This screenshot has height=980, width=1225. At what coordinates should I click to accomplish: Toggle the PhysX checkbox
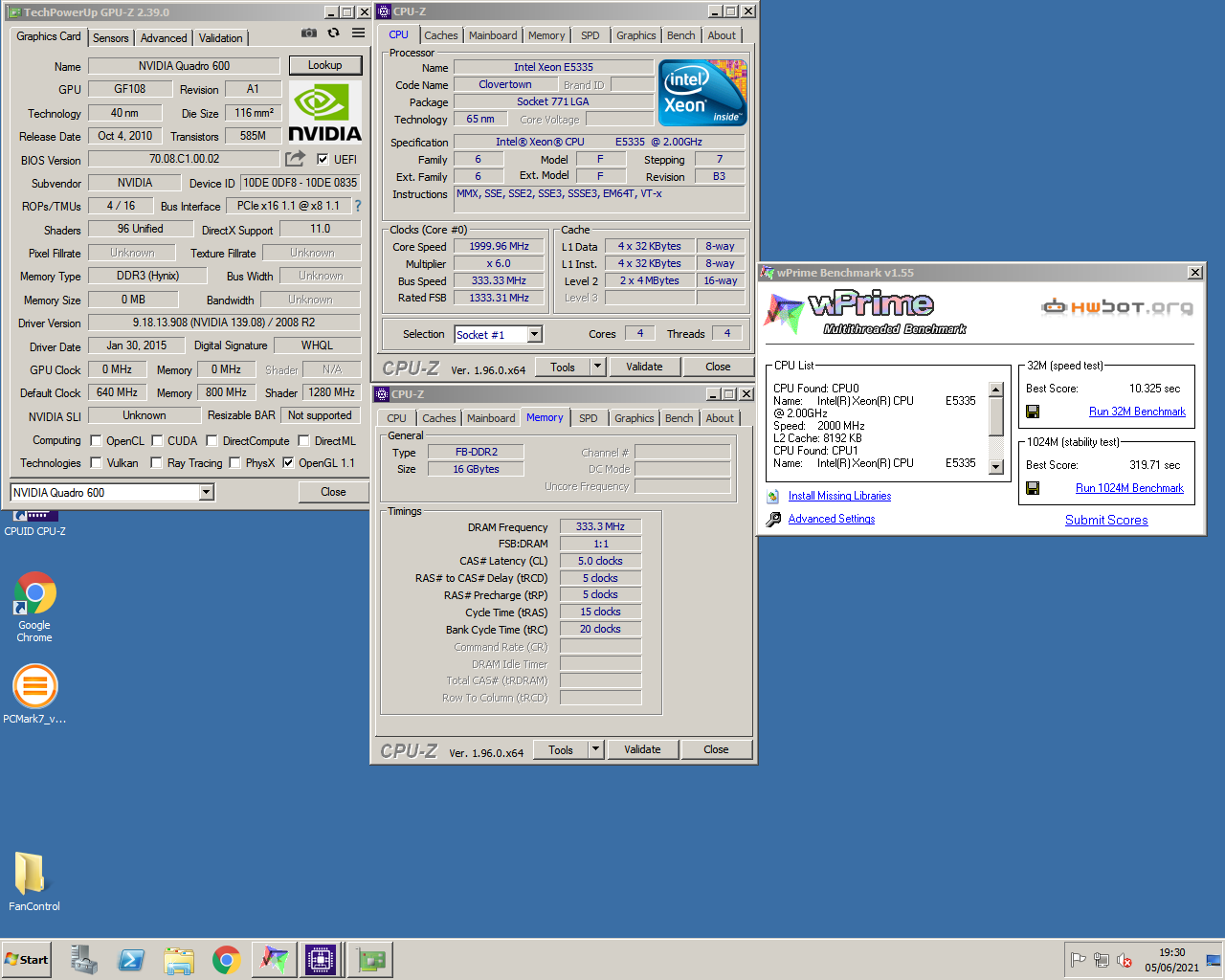[234, 463]
